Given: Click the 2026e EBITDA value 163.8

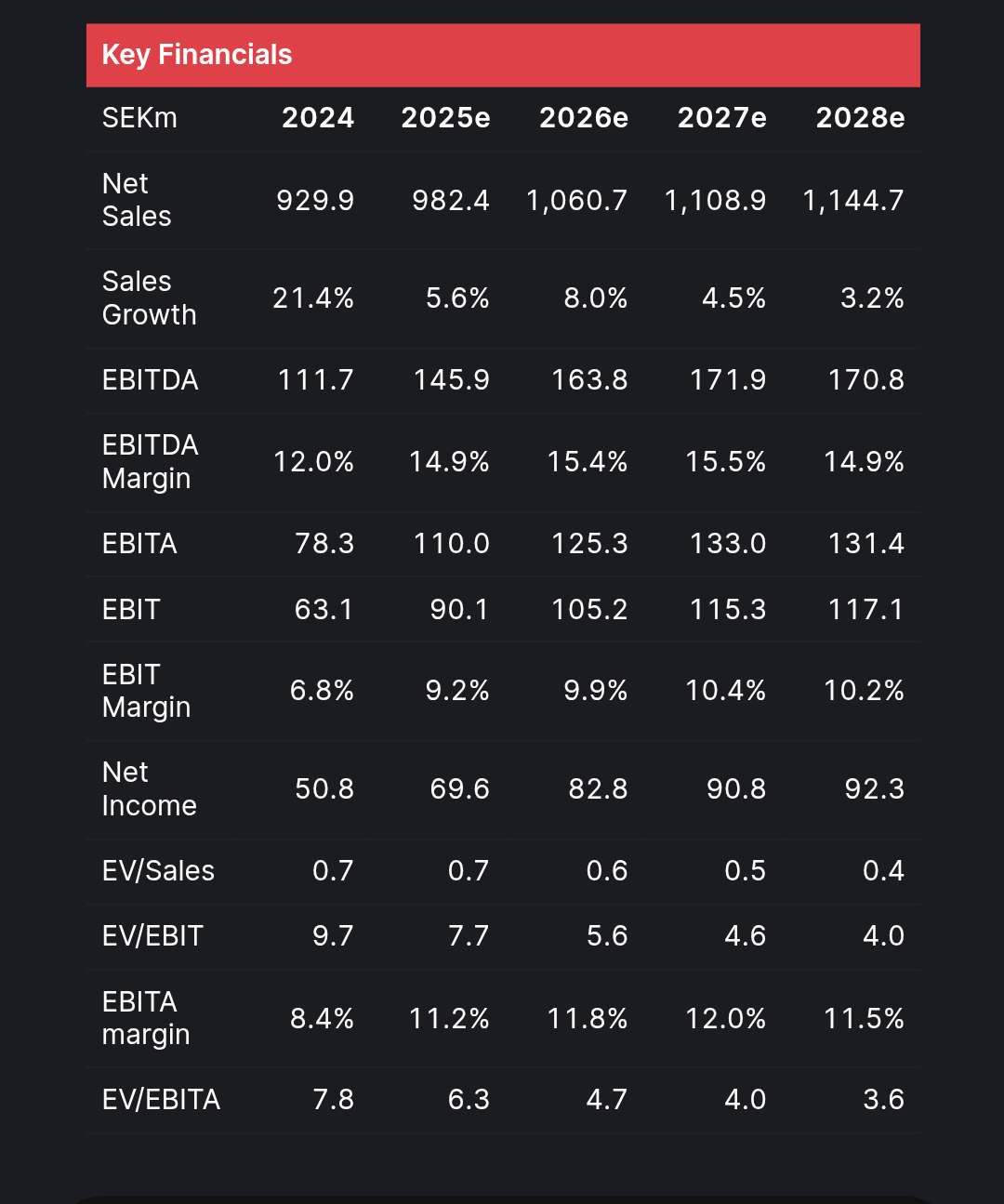Looking at the screenshot, I should pos(589,380).
